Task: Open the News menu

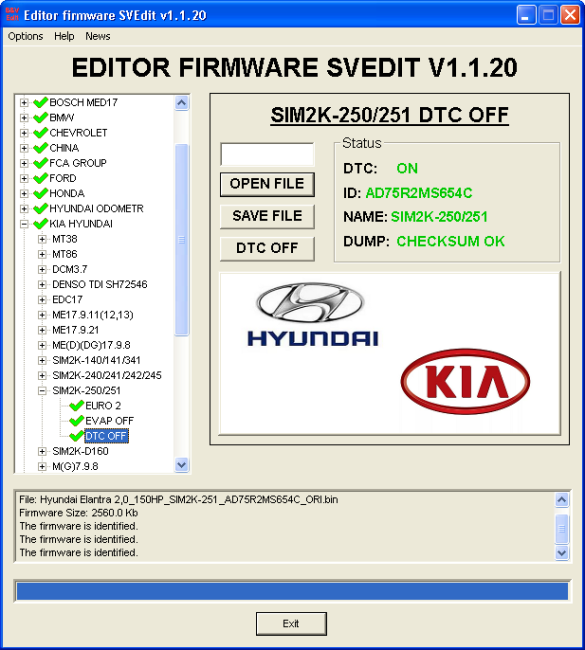Action: [98, 36]
